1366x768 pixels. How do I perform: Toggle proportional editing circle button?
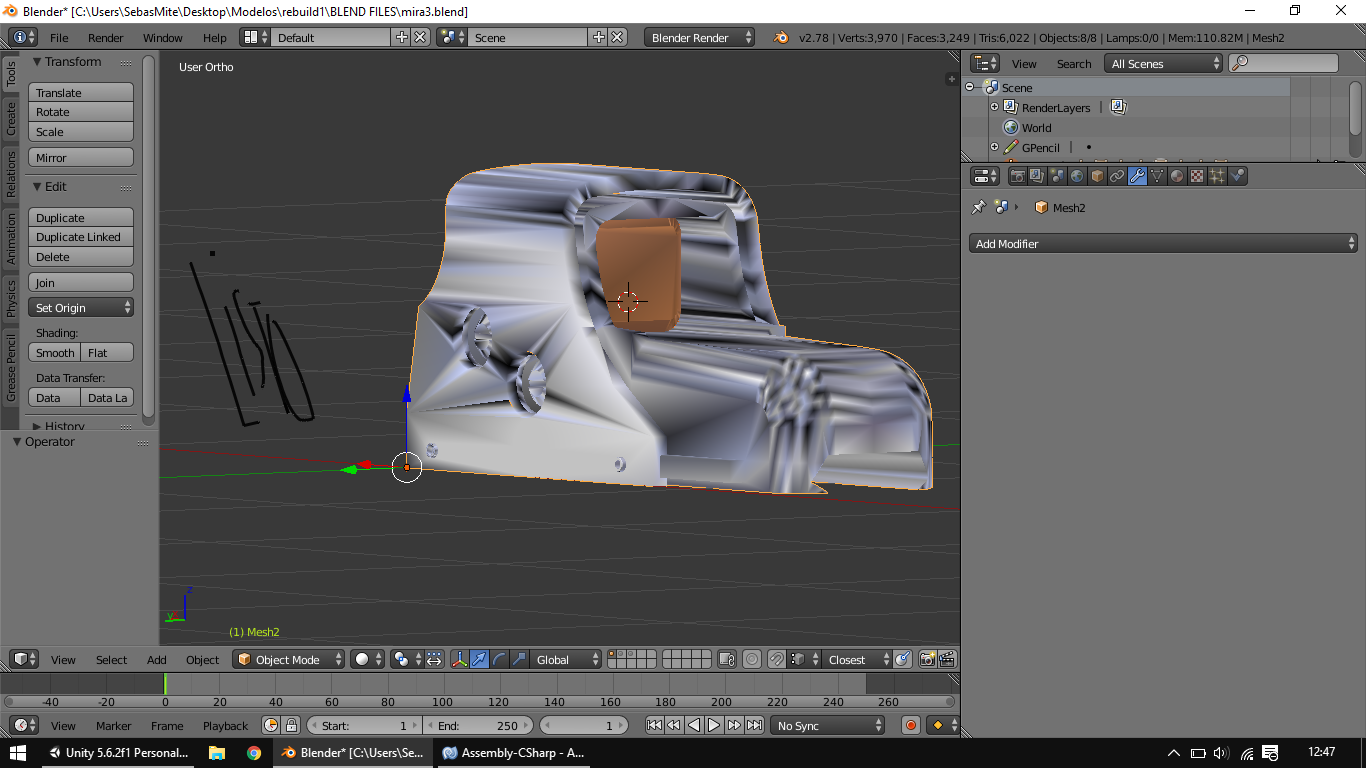tap(751, 659)
